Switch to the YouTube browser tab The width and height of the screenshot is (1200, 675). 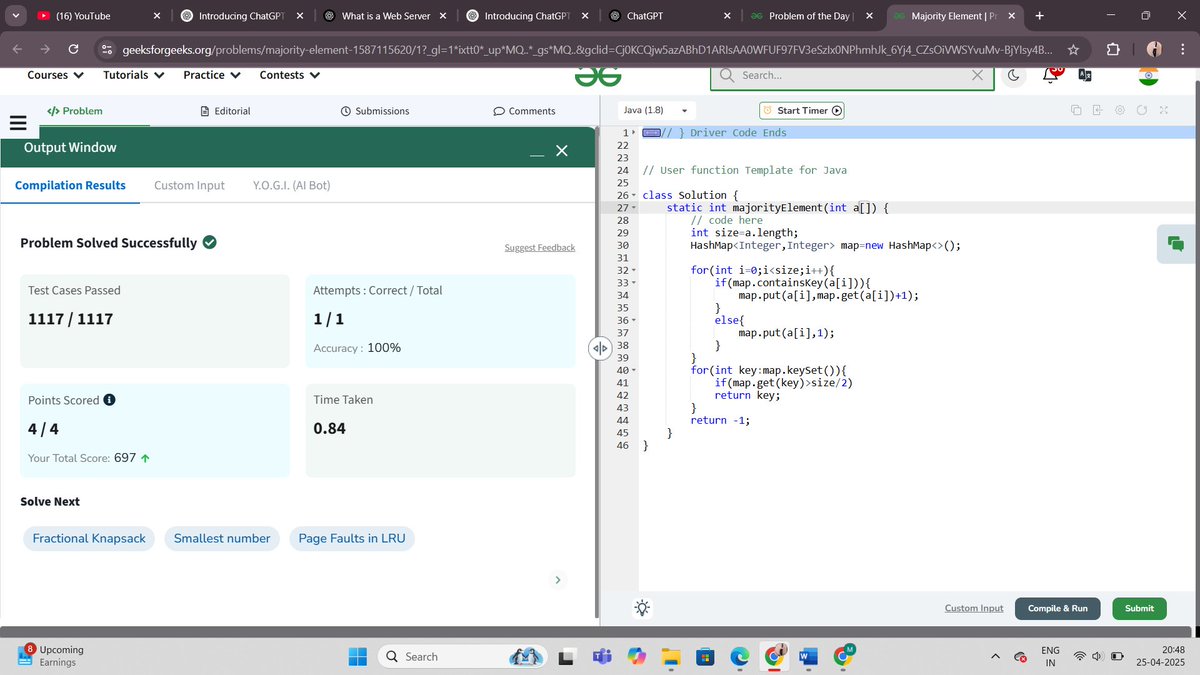100,16
